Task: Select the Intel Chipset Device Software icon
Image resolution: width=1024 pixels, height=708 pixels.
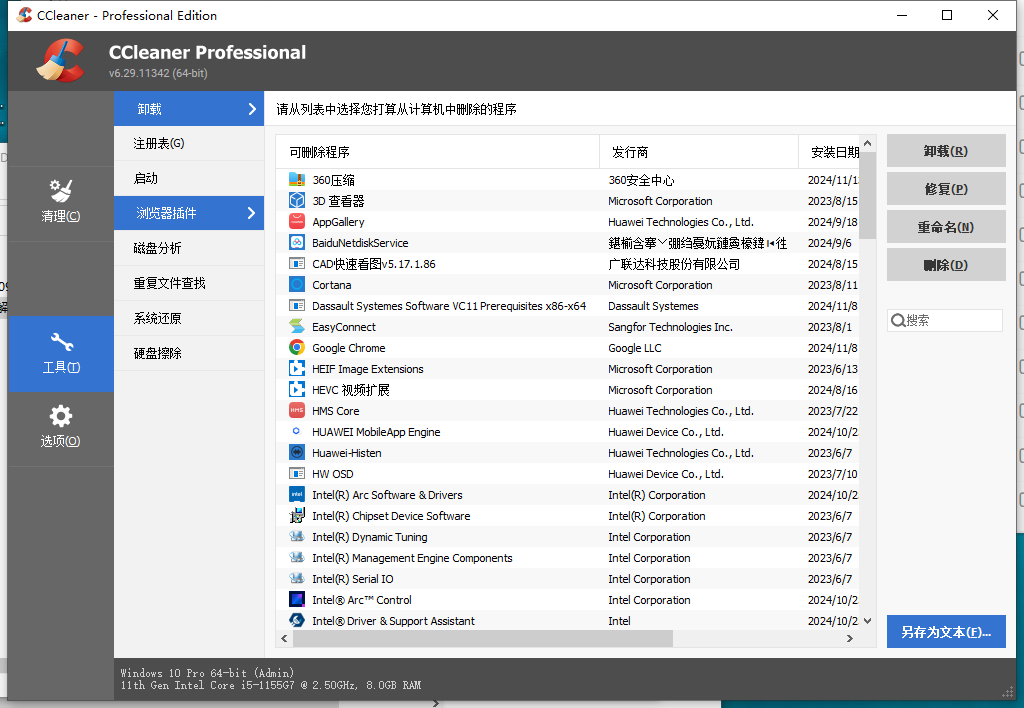Action: (x=297, y=516)
